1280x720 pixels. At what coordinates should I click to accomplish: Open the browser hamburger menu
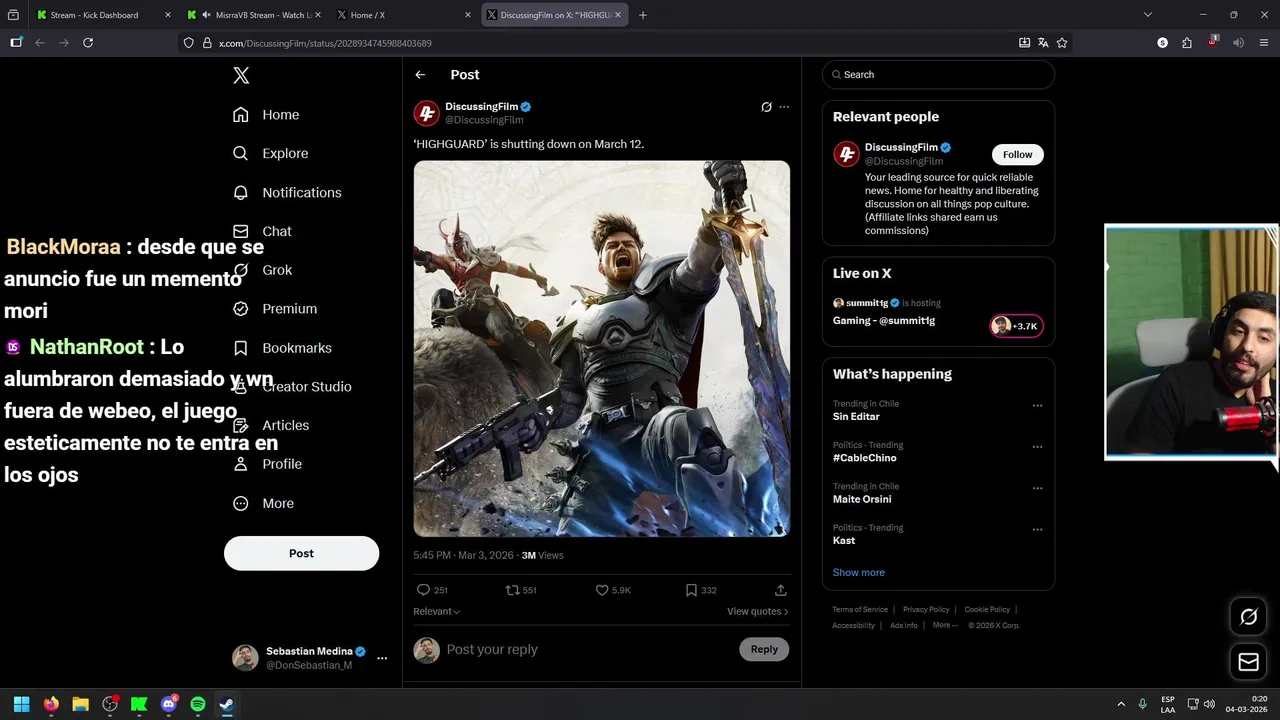1263,43
